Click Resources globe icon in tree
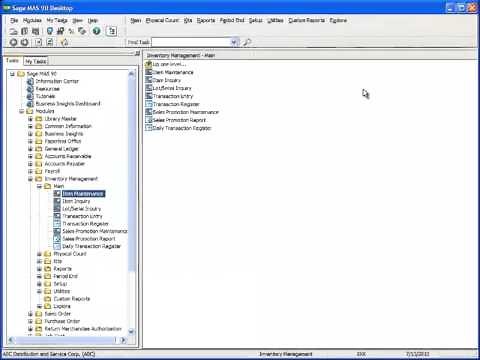This screenshot has height=360, width=480. [x=30, y=89]
